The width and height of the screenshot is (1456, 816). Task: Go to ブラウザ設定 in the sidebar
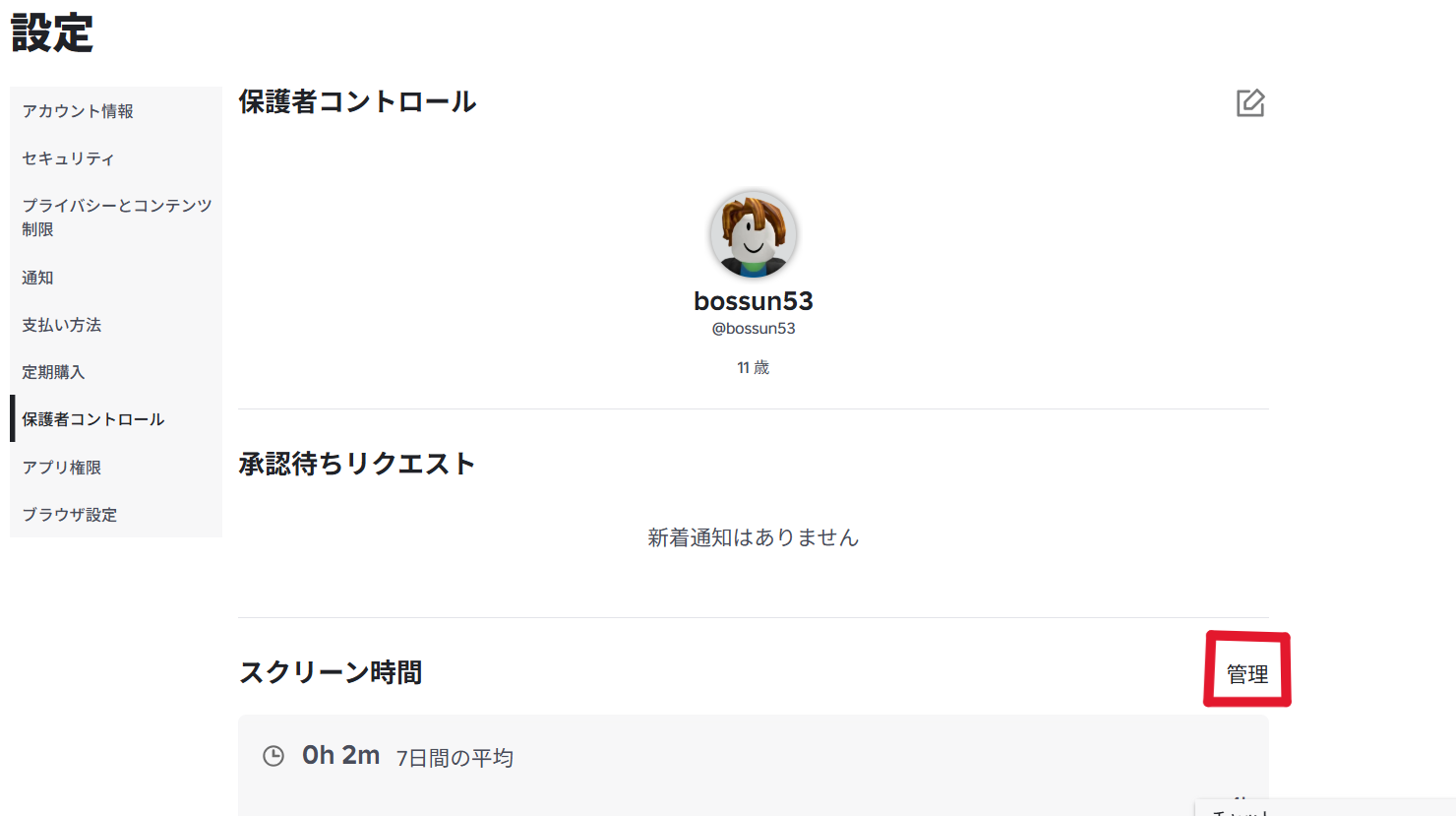[x=69, y=515]
